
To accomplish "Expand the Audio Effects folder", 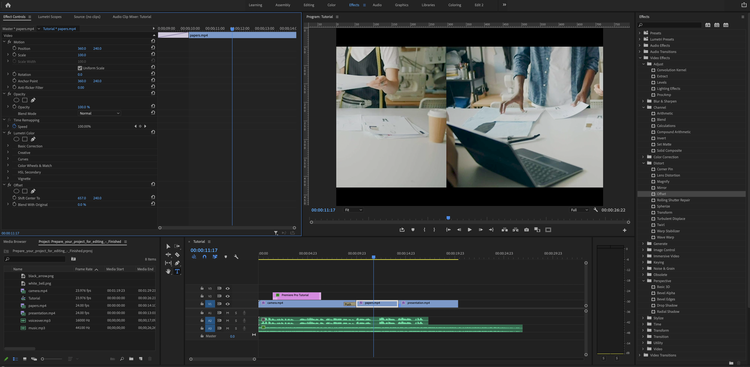I will 641,45.
